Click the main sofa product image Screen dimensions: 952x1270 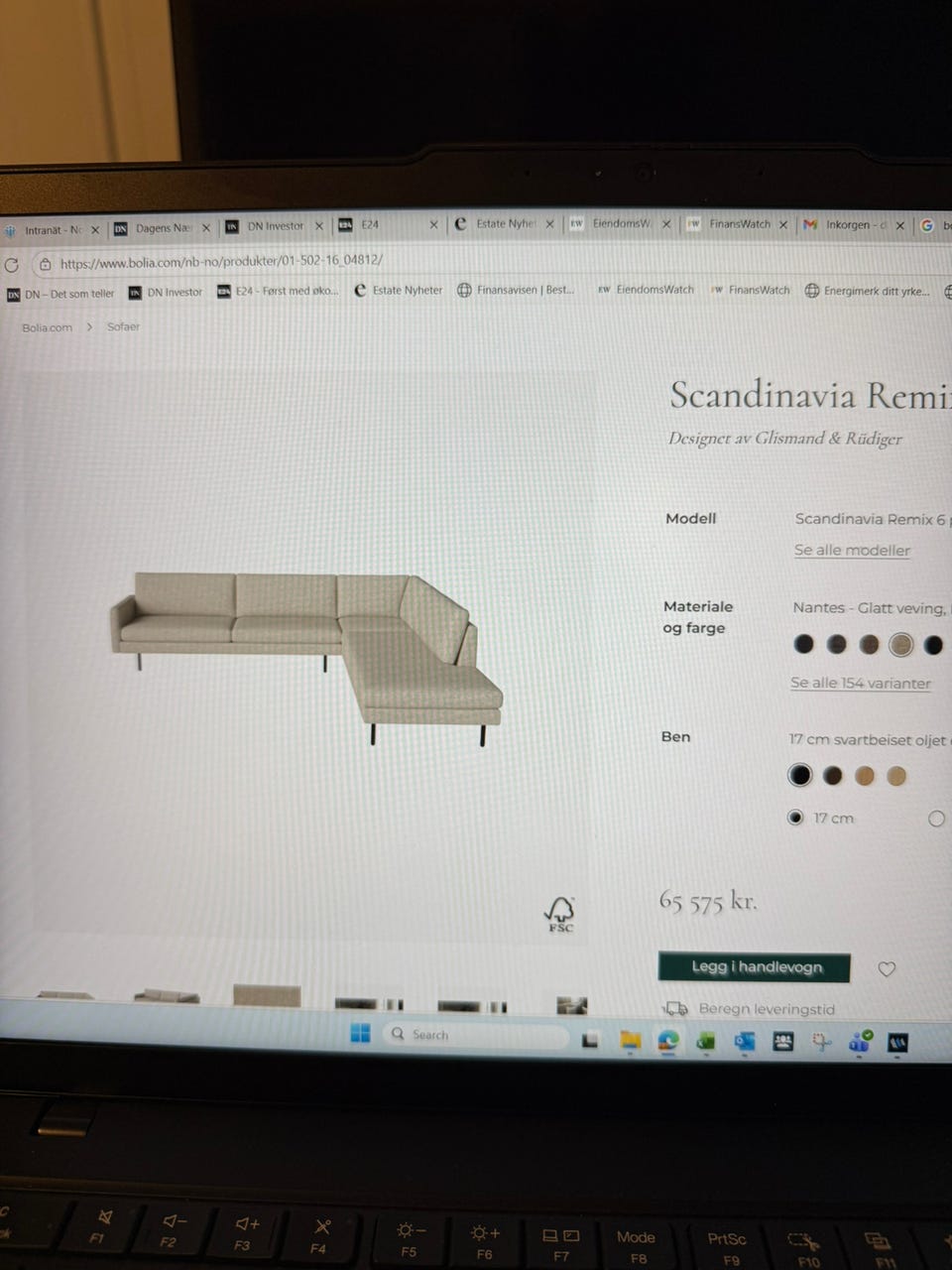coord(306,657)
